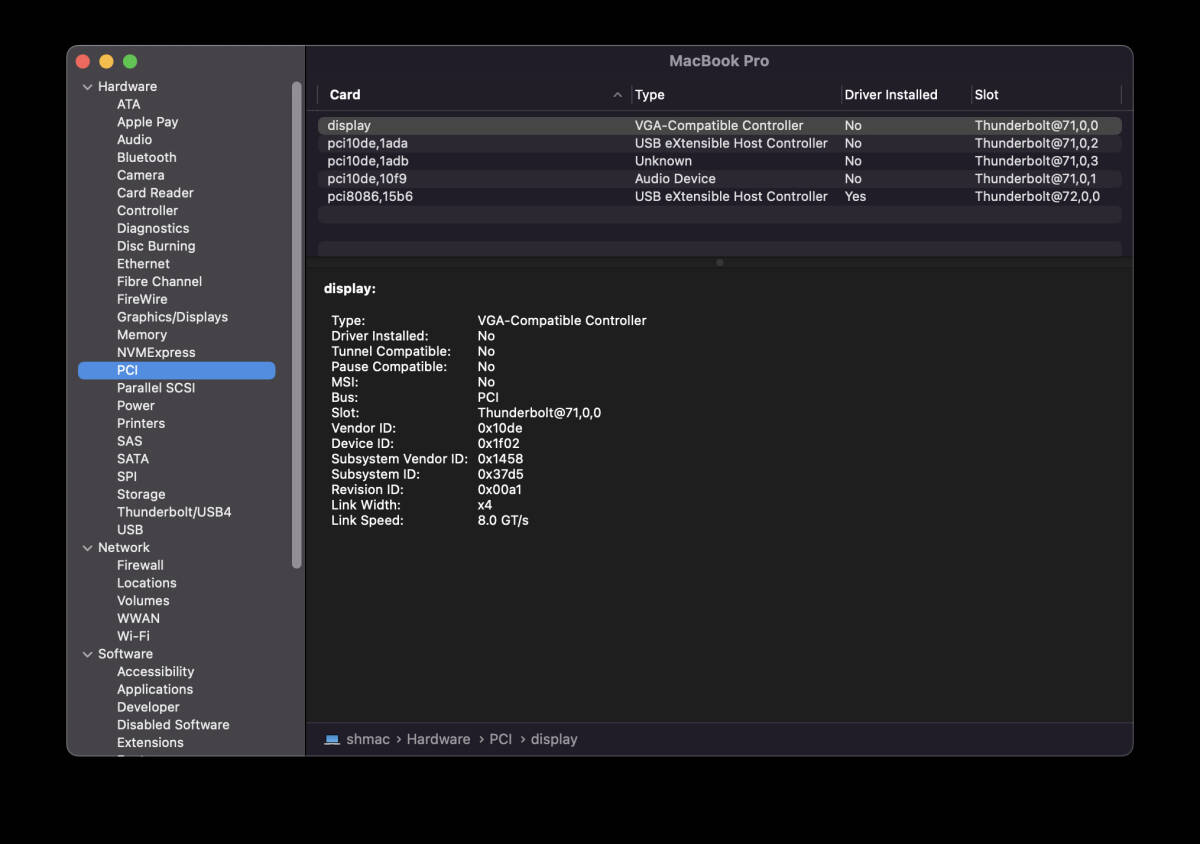The width and height of the screenshot is (1200, 844).
Task: Choose Wi-Fi under Network
Action: 133,636
